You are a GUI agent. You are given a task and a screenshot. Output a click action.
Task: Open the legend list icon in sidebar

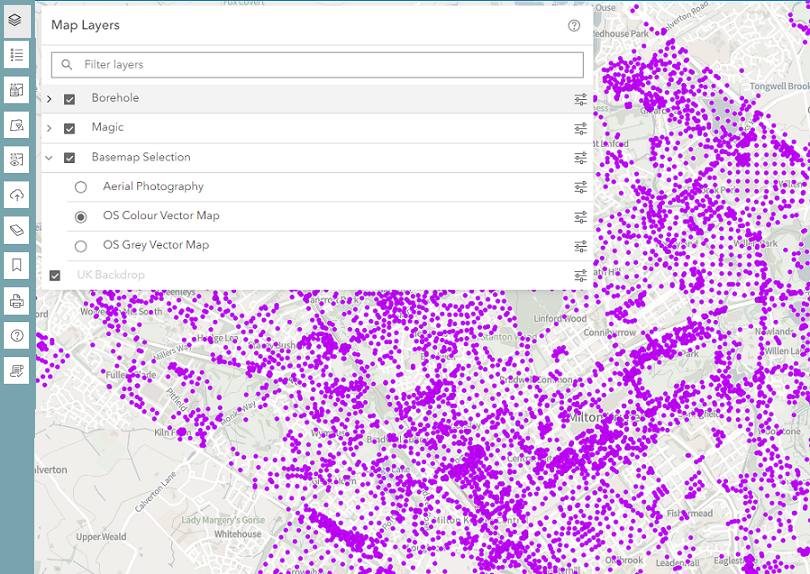point(16,55)
